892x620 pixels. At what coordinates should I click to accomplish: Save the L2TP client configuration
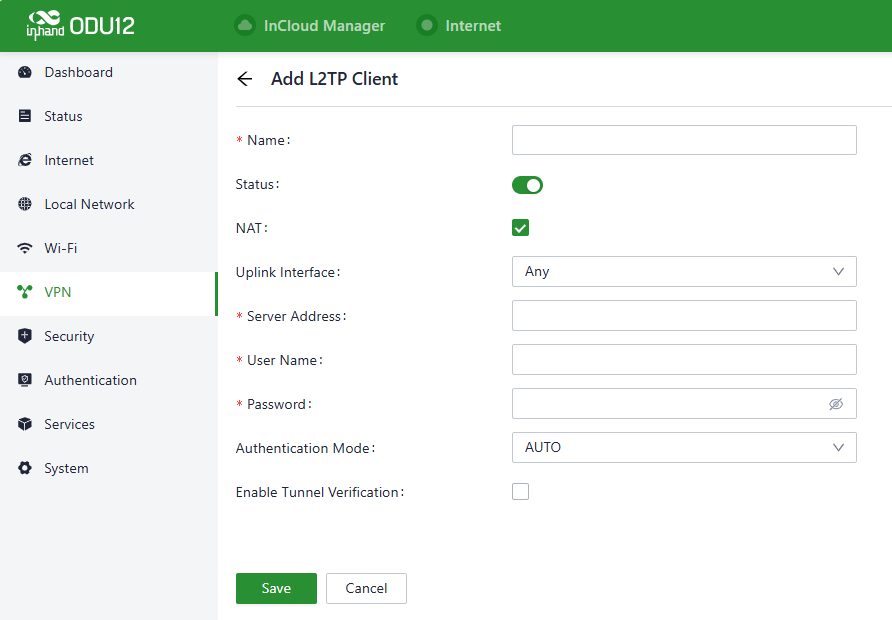[x=276, y=588]
